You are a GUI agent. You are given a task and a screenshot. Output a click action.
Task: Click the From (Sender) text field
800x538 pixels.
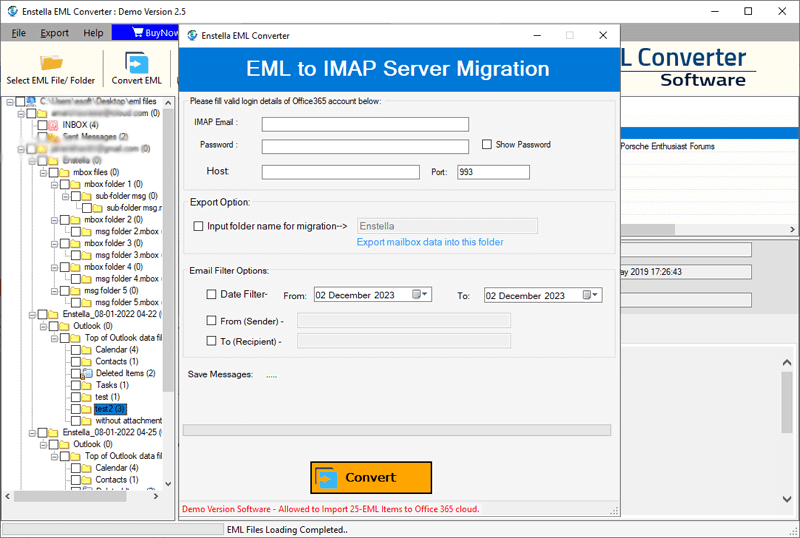tap(404, 321)
